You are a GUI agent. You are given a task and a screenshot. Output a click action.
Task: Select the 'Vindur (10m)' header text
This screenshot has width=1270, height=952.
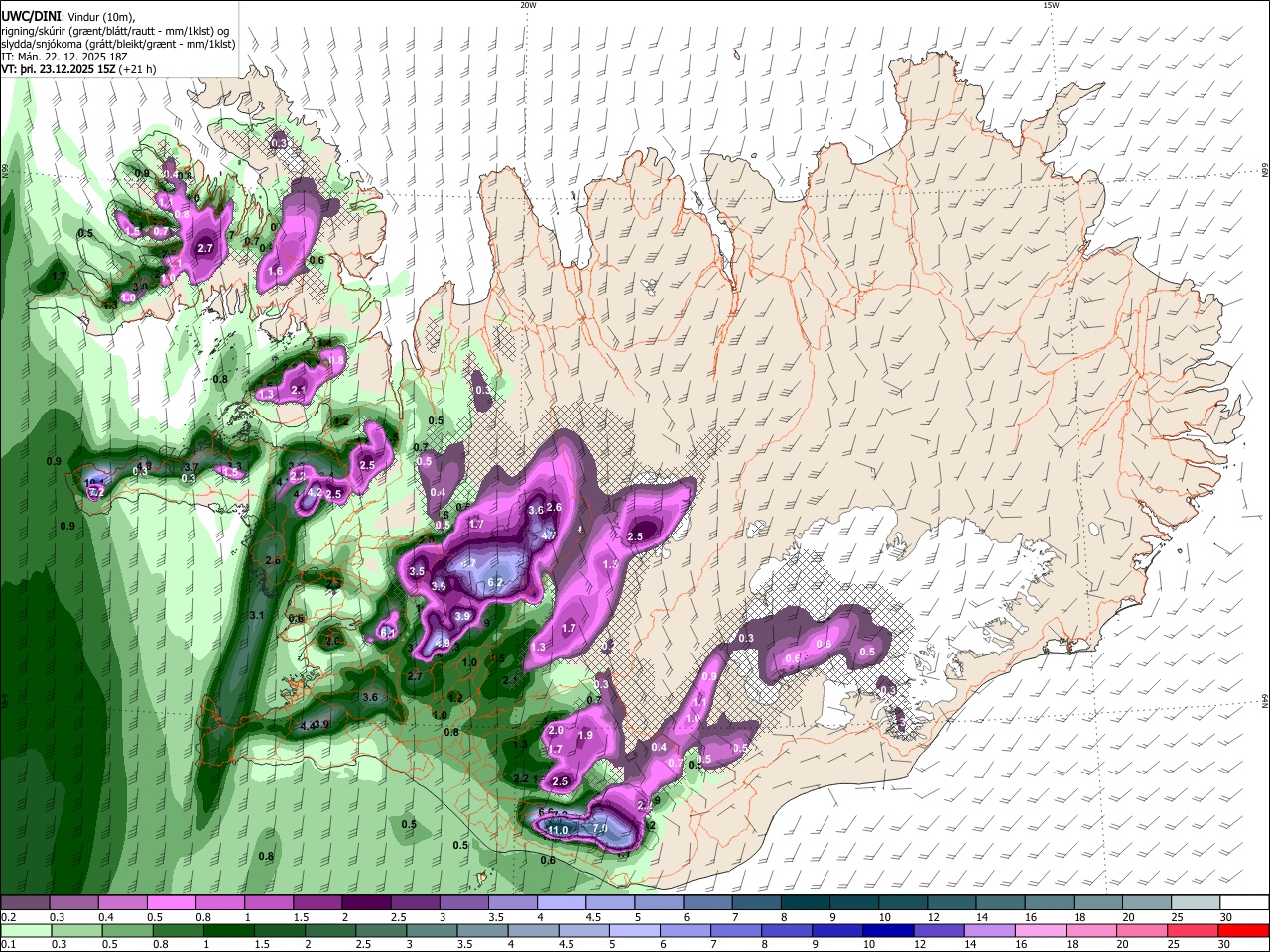[x=101, y=17]
